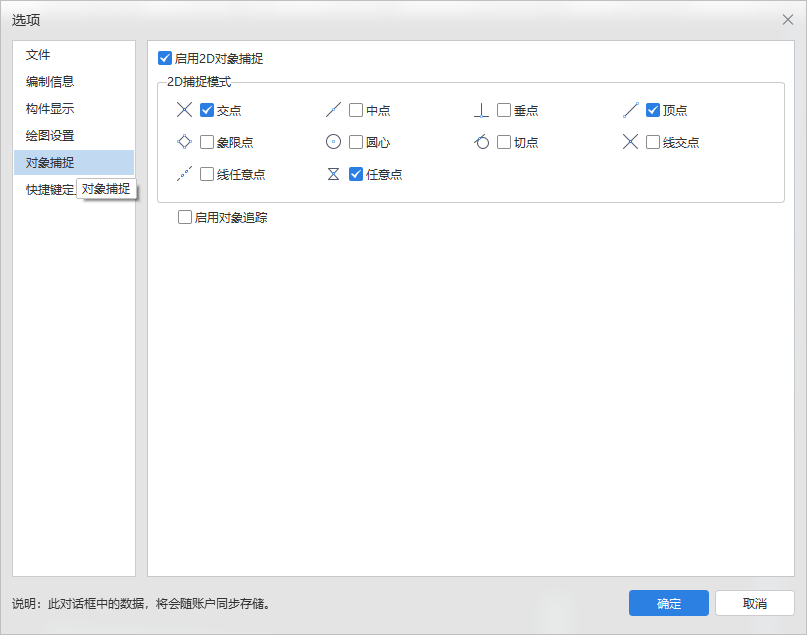Confirm settings with the 确定 button
This screenshot has height=635, width=807.
668,603
